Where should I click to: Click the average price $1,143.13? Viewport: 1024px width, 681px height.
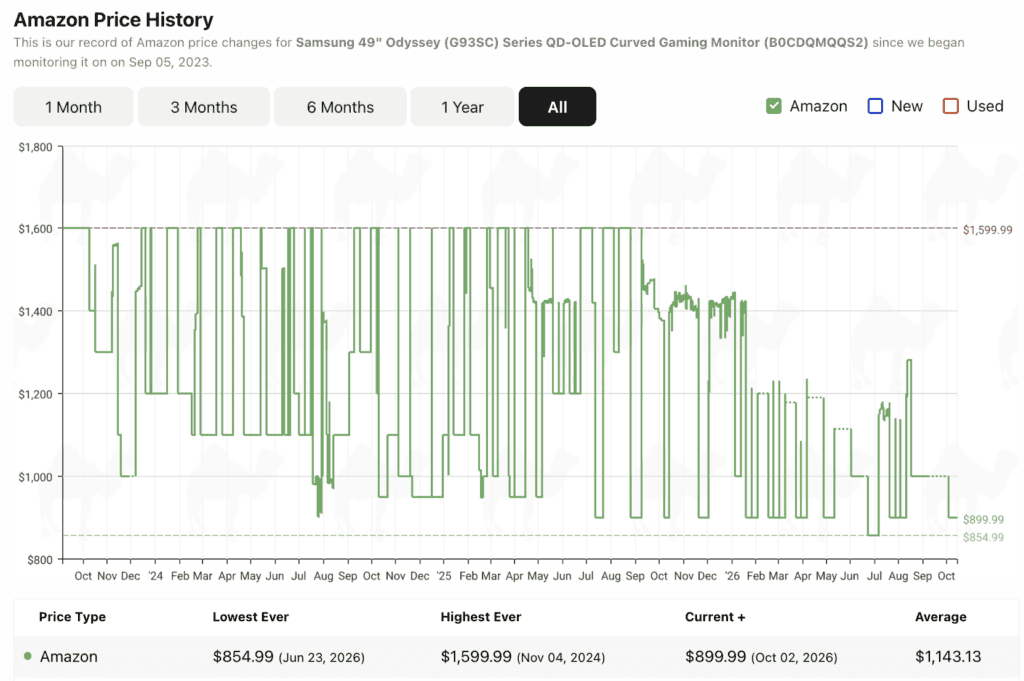[948, 657]
